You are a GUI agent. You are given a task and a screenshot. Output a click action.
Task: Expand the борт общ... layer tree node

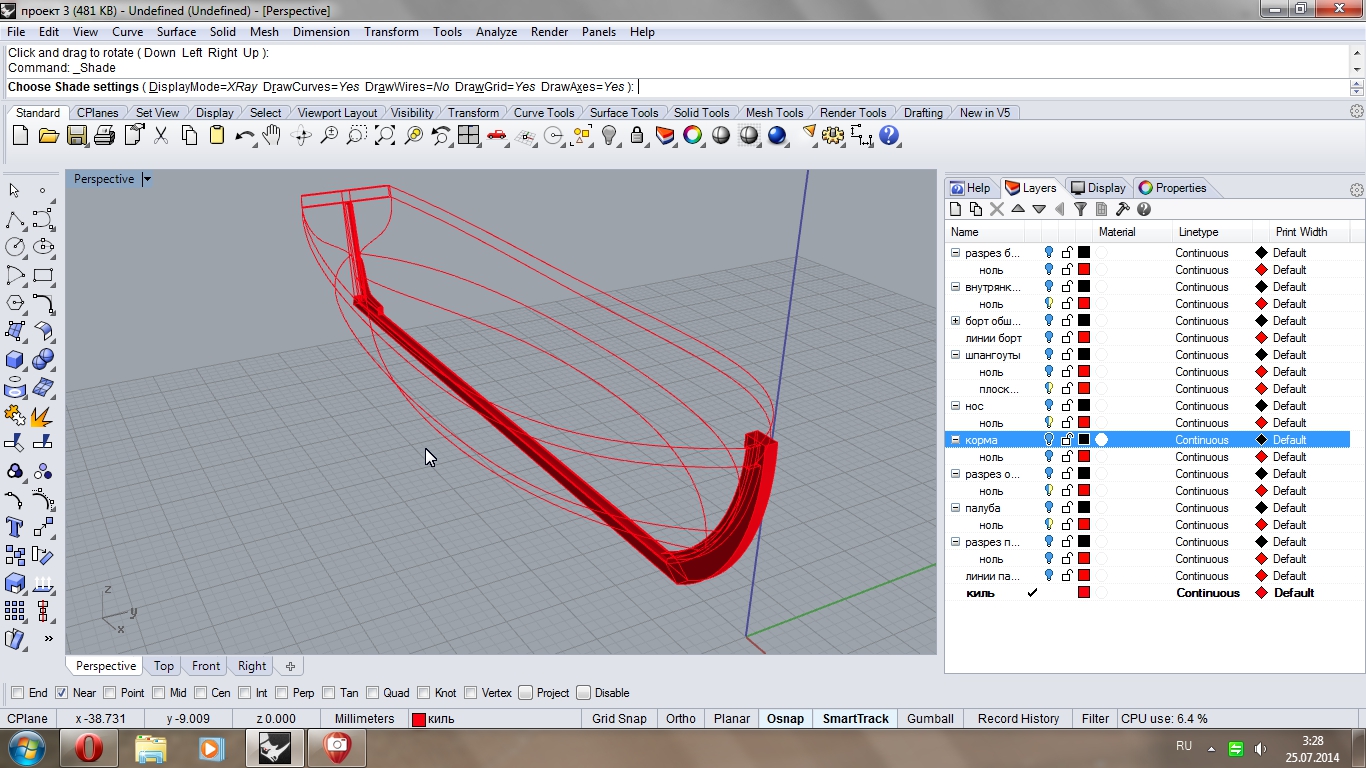coord(955,321)
